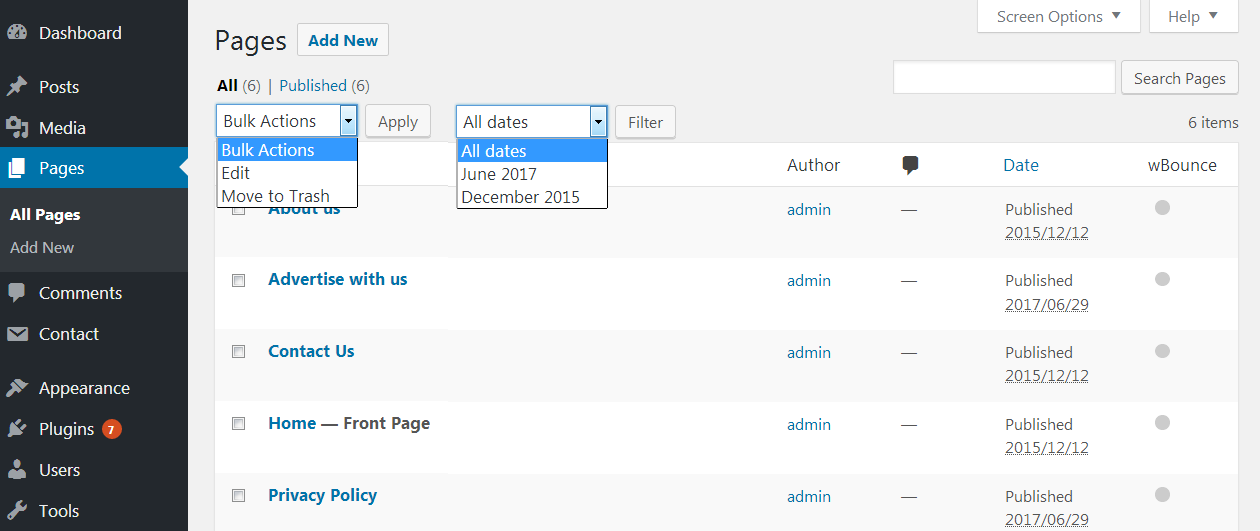The width and height of the screenshot is (1260, 531).
Task: Select December 2015 date option
Action: point(532,197)
